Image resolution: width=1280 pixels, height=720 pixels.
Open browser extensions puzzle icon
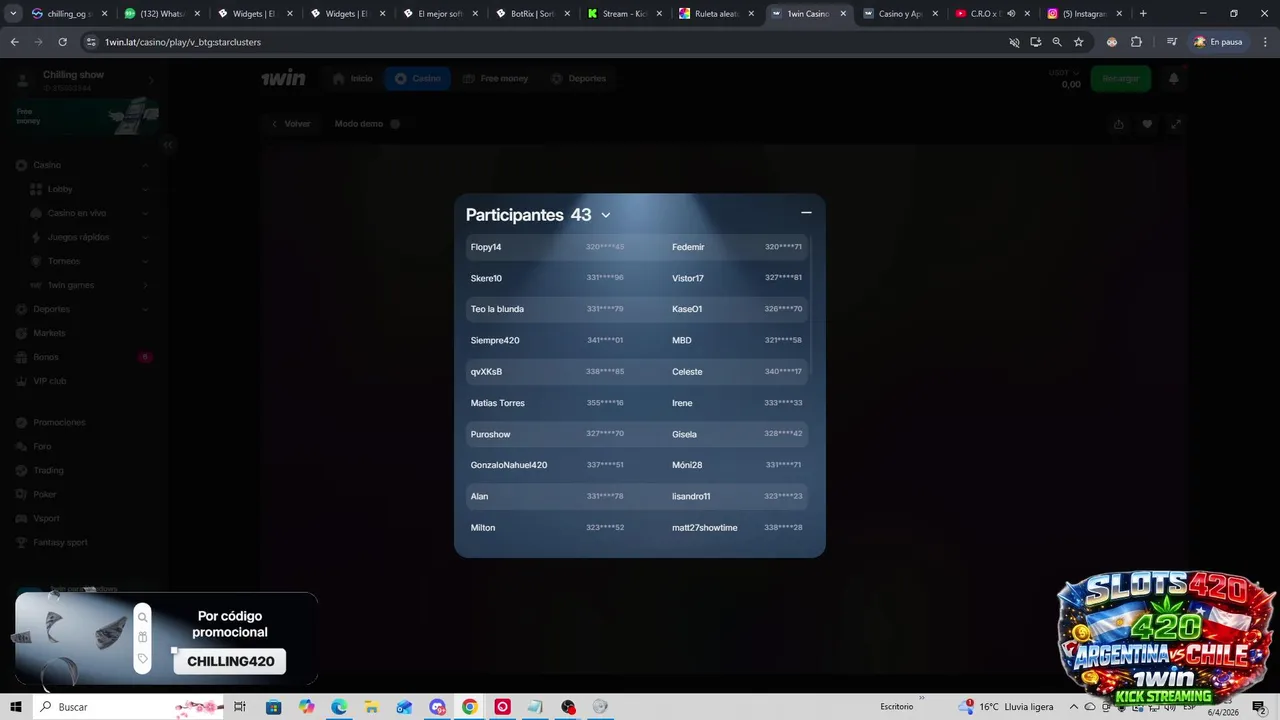[x=1136, y=42]
